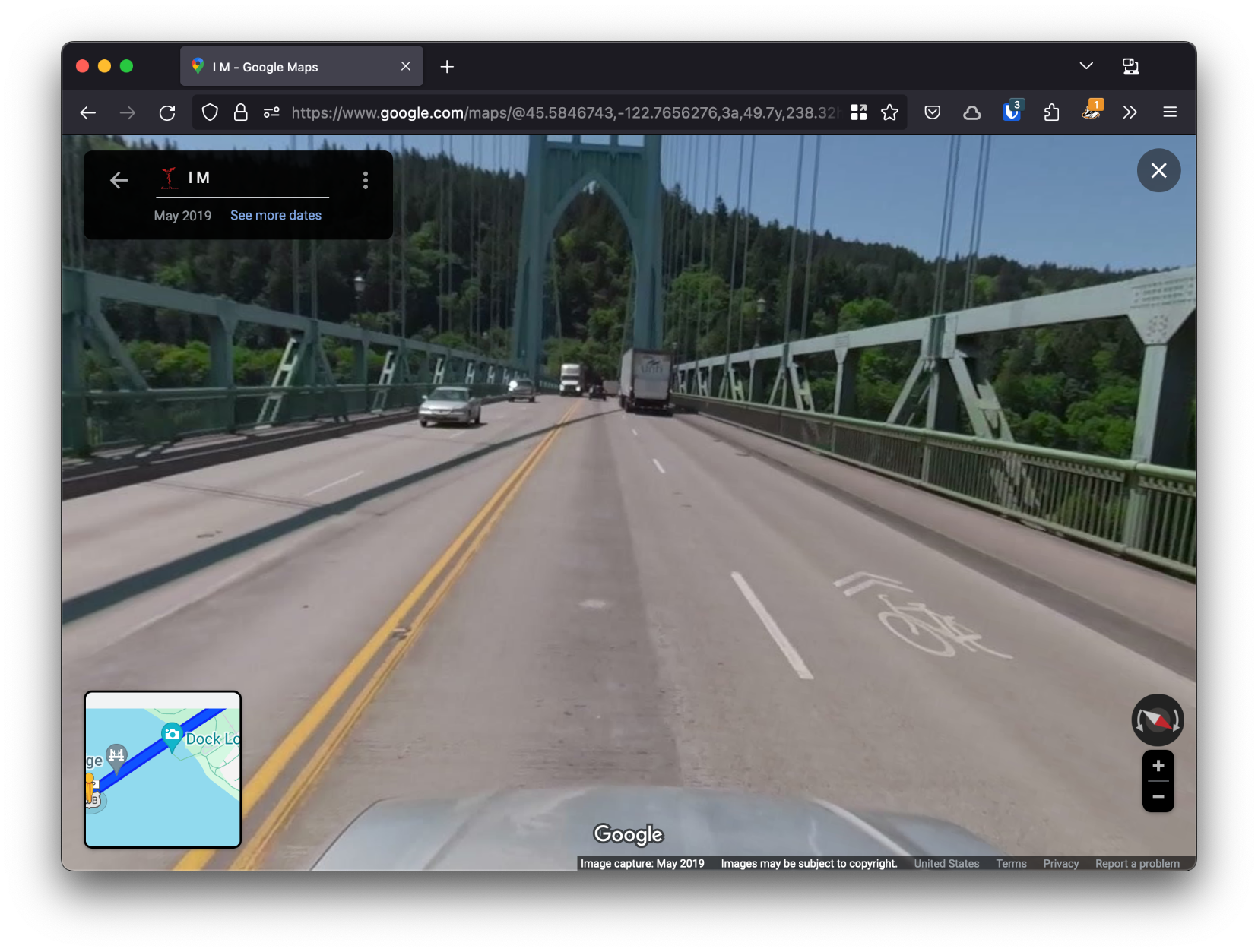Click the minimap thumbnail

[x=163, y=769]
